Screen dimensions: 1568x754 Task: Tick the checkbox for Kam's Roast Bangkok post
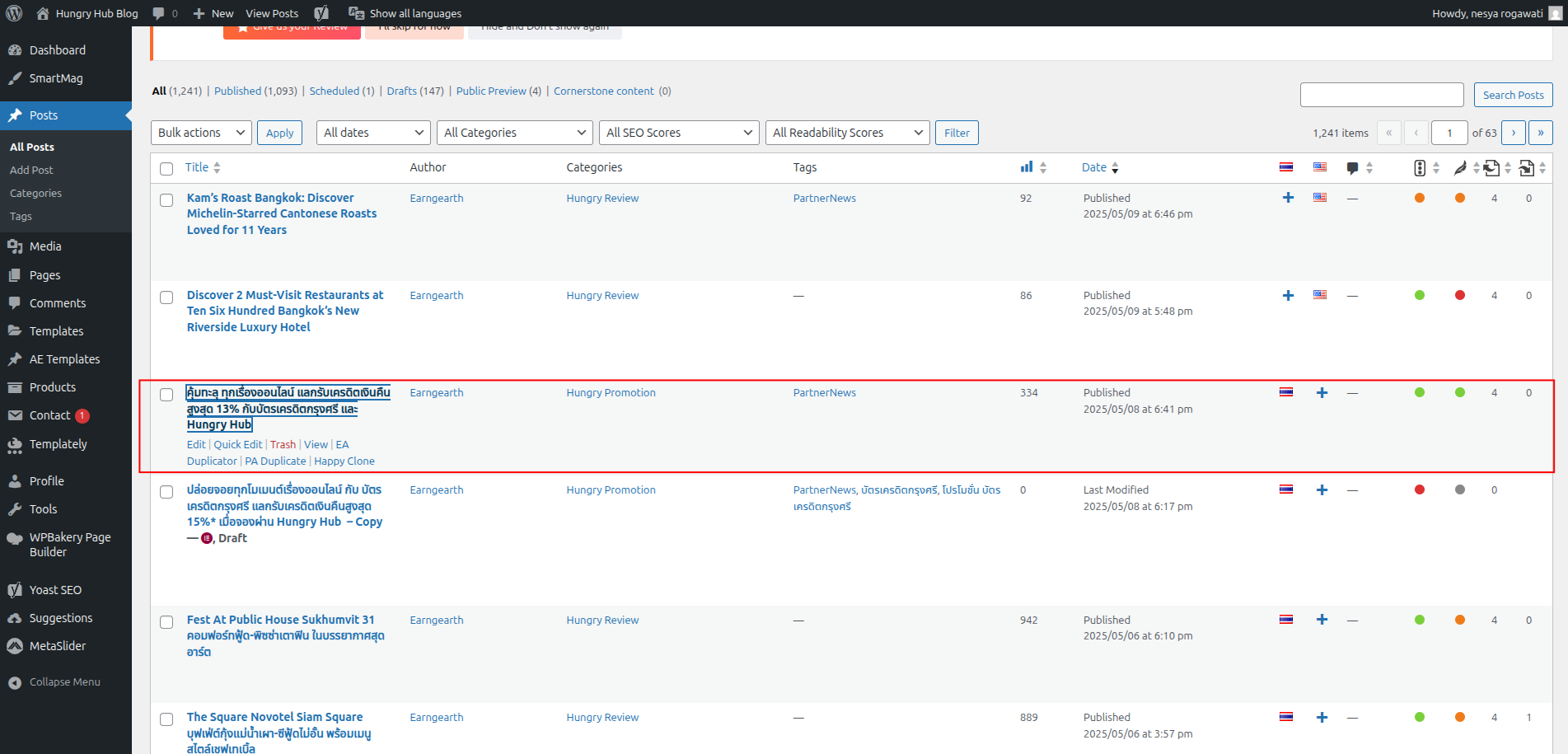(x=166, y=200)
